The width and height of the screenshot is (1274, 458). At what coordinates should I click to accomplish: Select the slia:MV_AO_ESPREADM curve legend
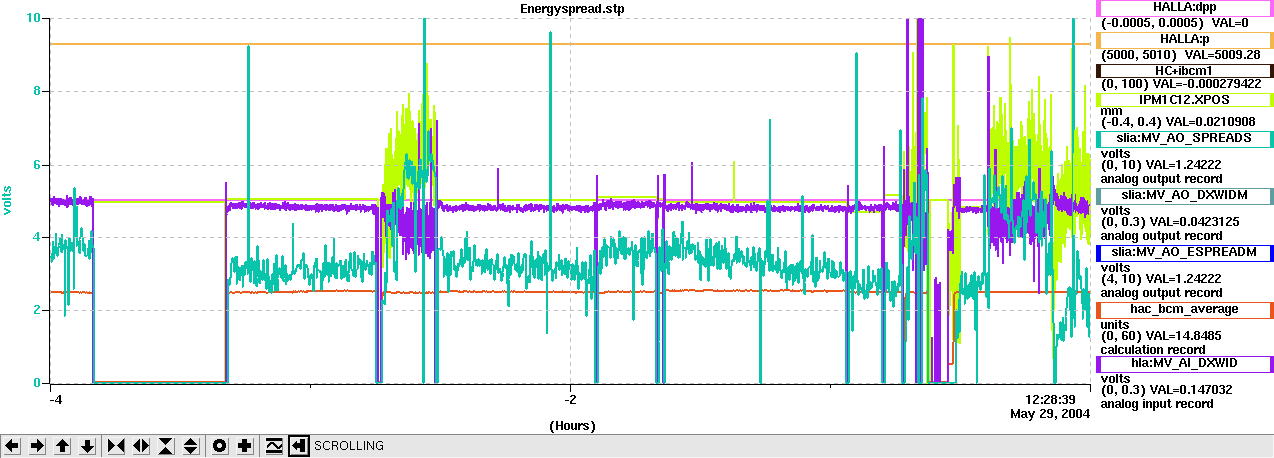point(1184,252)
